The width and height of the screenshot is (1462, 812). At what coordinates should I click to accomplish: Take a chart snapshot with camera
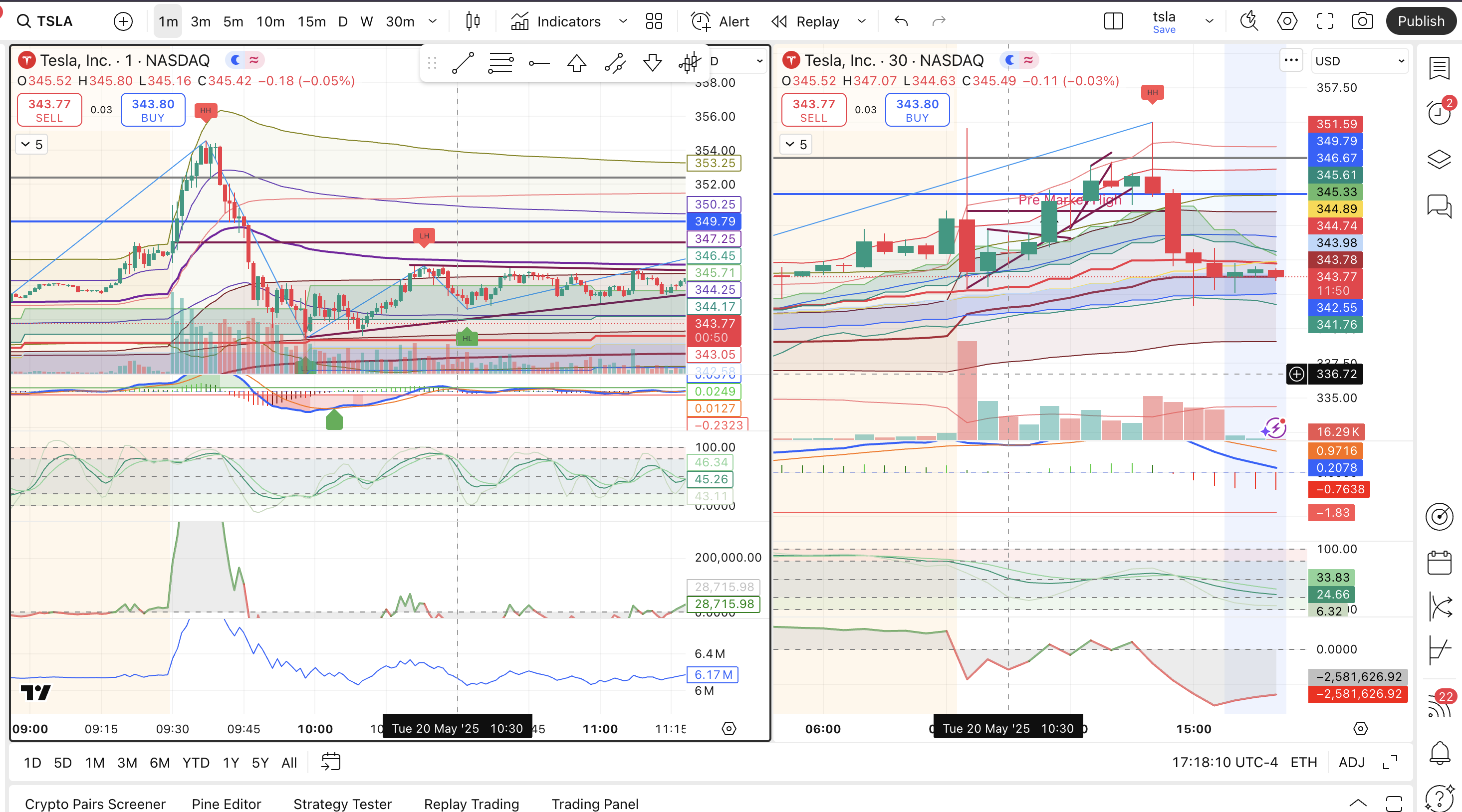tap(1363, 21)
